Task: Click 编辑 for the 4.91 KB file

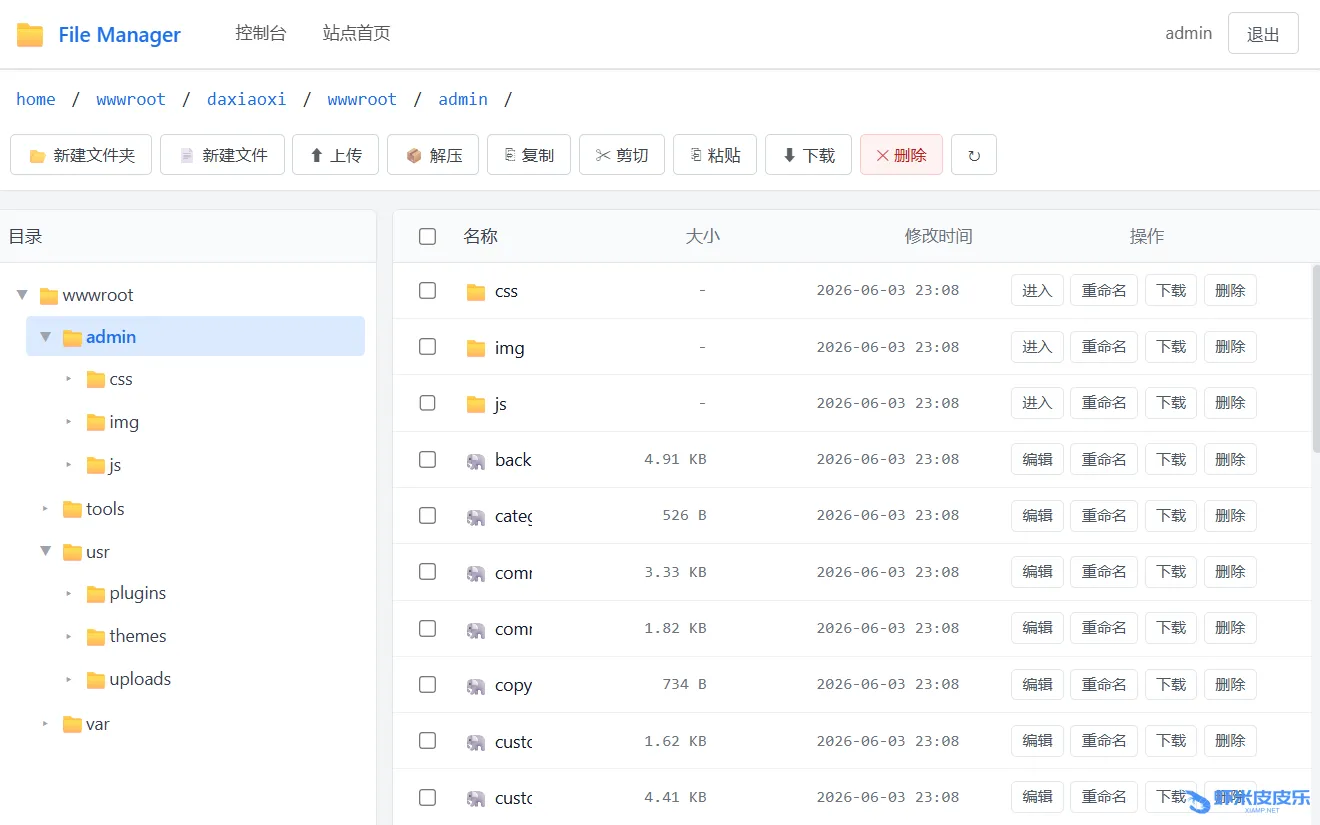Action: coord(1037,459)
